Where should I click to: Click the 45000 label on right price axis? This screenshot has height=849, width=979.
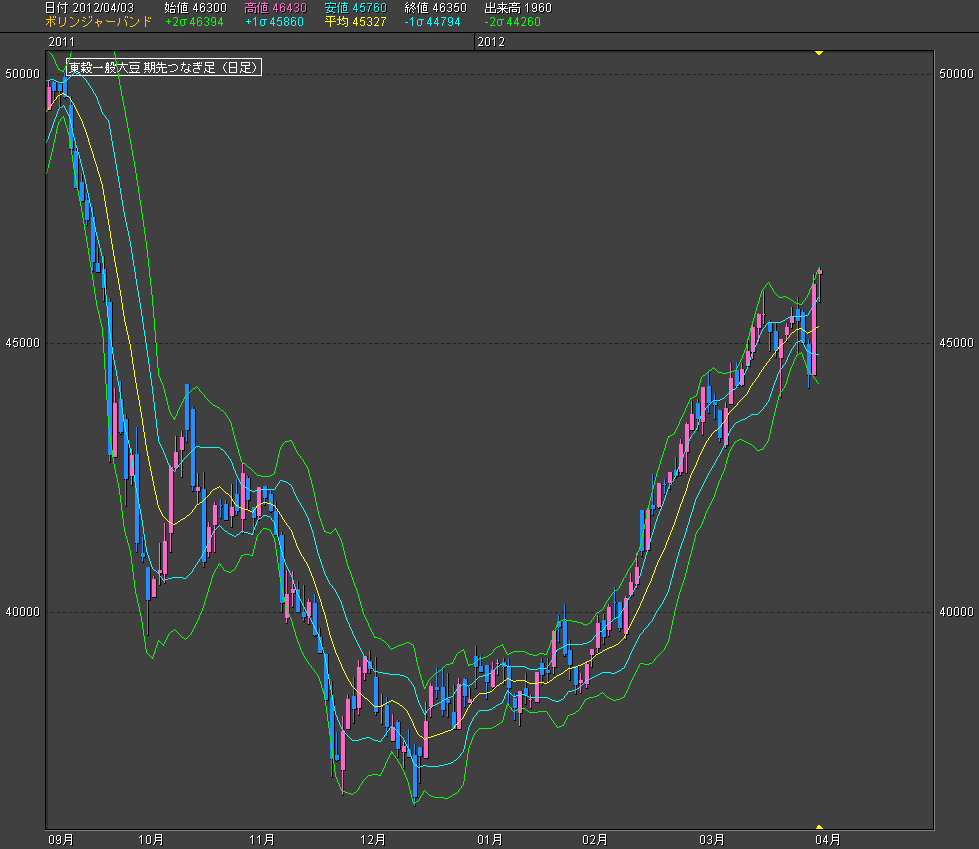tap(956, 343)
